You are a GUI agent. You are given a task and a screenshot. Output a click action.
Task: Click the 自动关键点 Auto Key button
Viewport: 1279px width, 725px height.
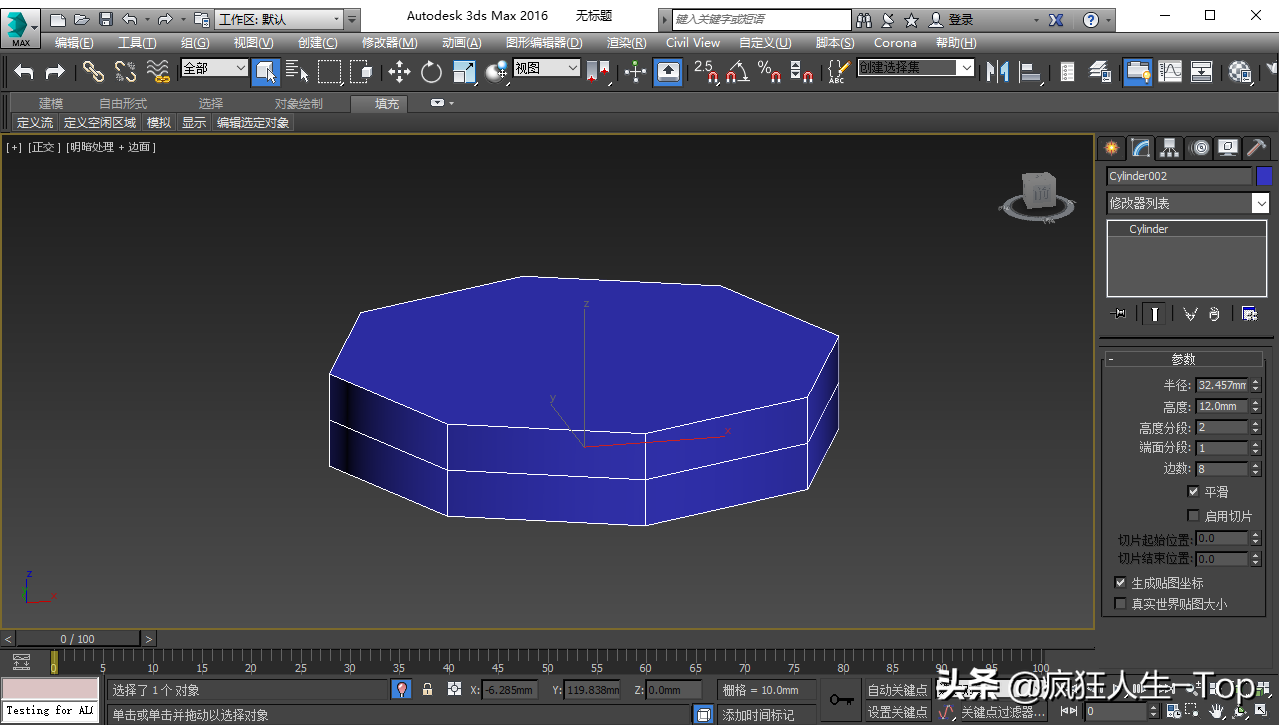click(898, 690)
